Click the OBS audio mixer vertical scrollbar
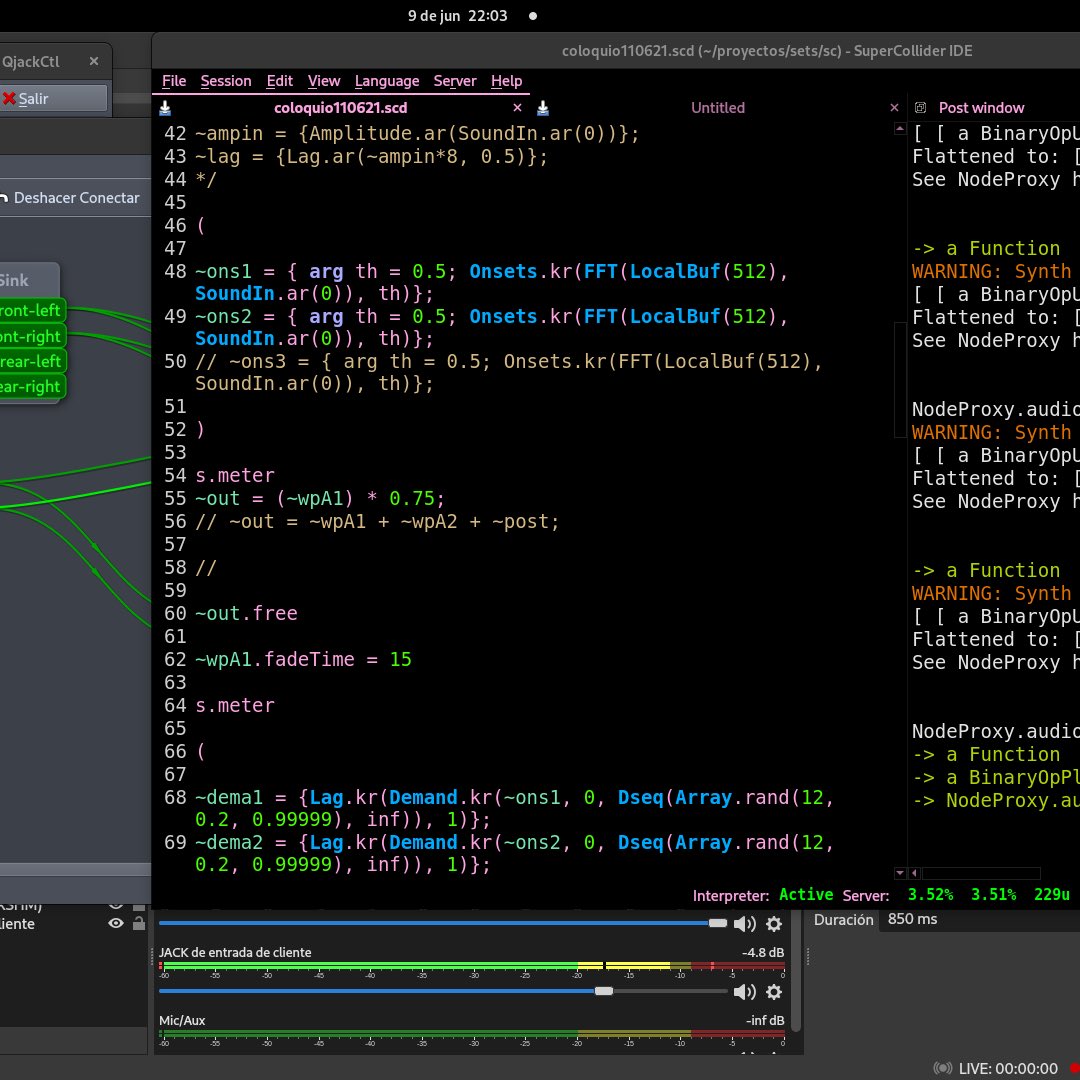1080x1080 pixels. [796, 971]
